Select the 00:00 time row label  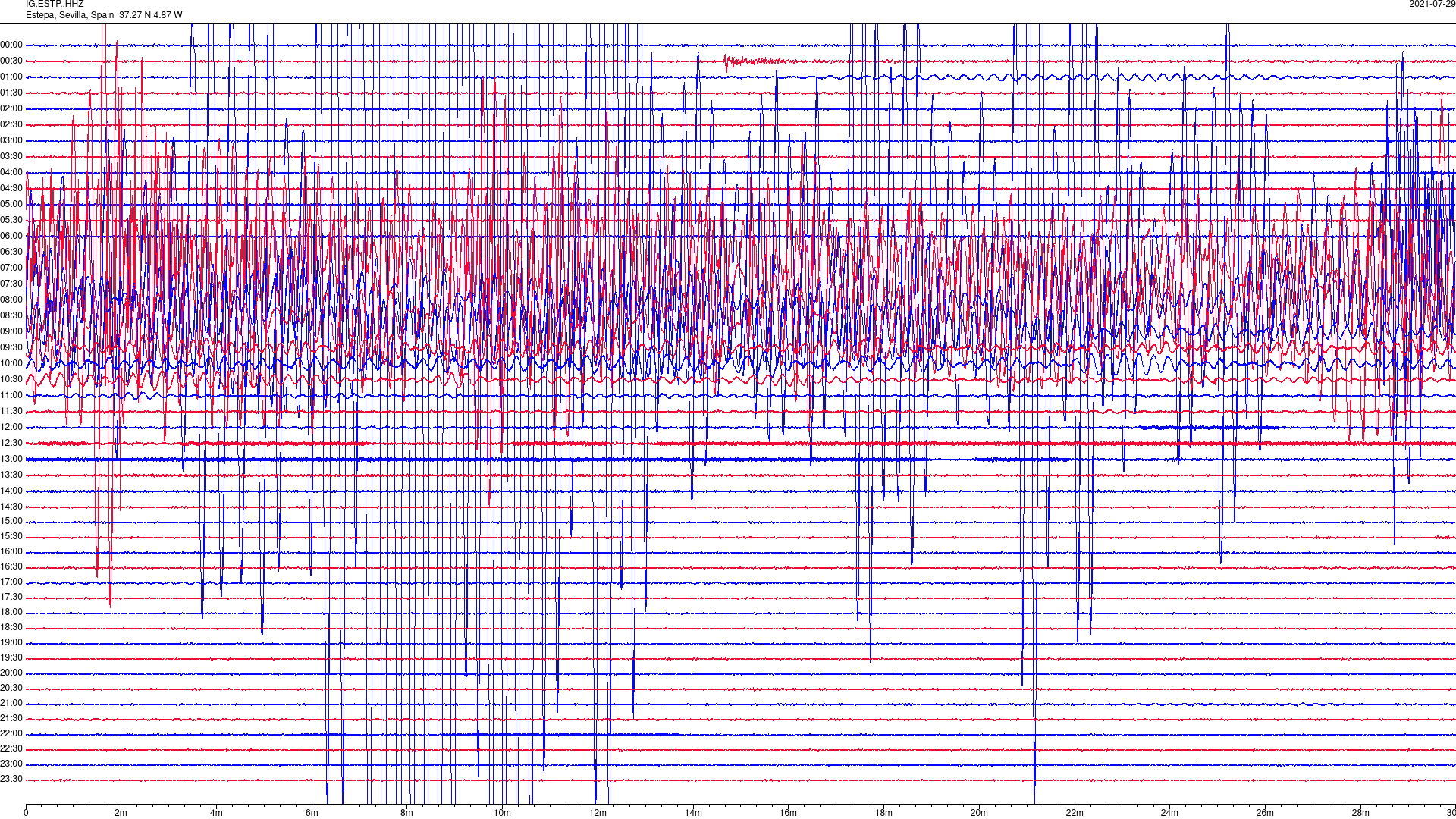pos(11,45)
